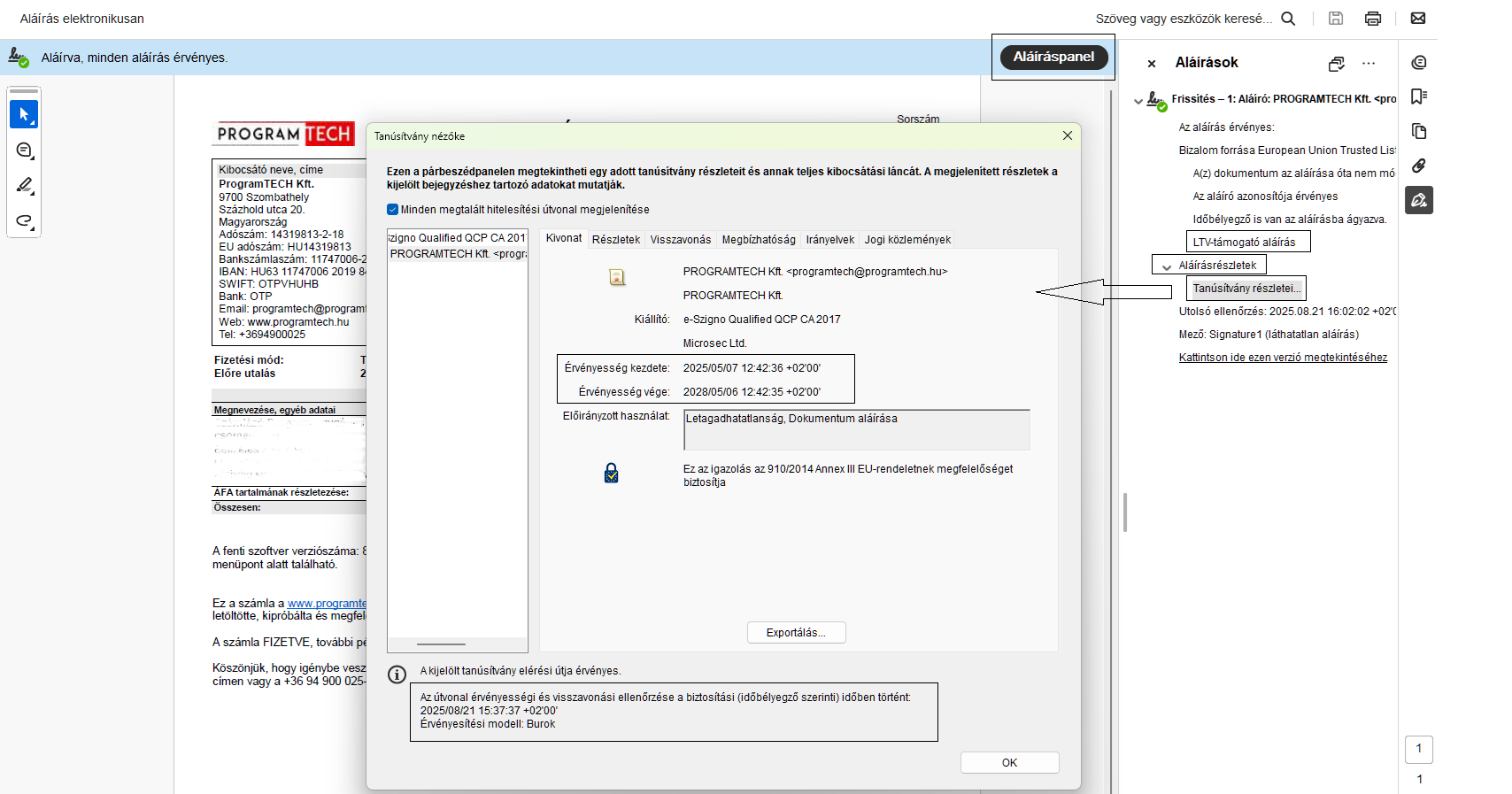Collapse the Frissítés – 1 signature tree node
The image size is (1512, 794).
coord(1138,101)
